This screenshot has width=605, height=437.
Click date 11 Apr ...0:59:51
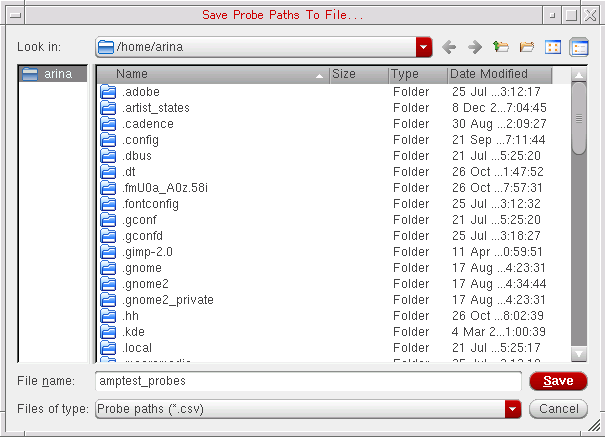[x=497, y=252]
